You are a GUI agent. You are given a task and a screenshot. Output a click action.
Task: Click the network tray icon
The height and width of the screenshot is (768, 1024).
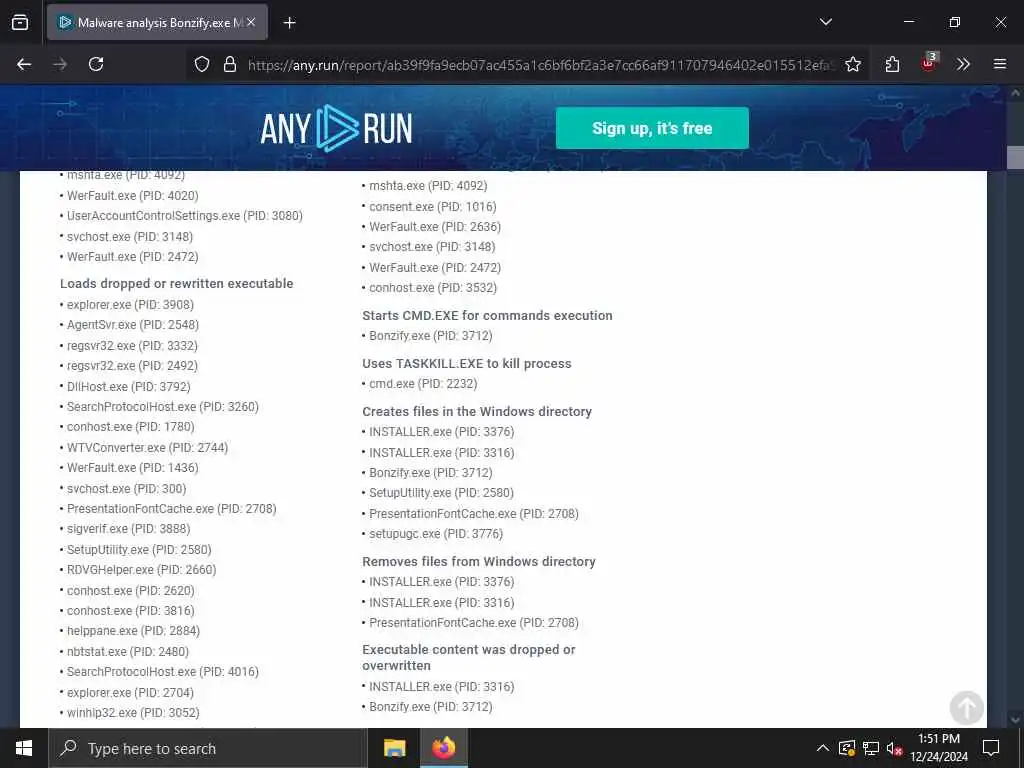click(x=871, y=748)
